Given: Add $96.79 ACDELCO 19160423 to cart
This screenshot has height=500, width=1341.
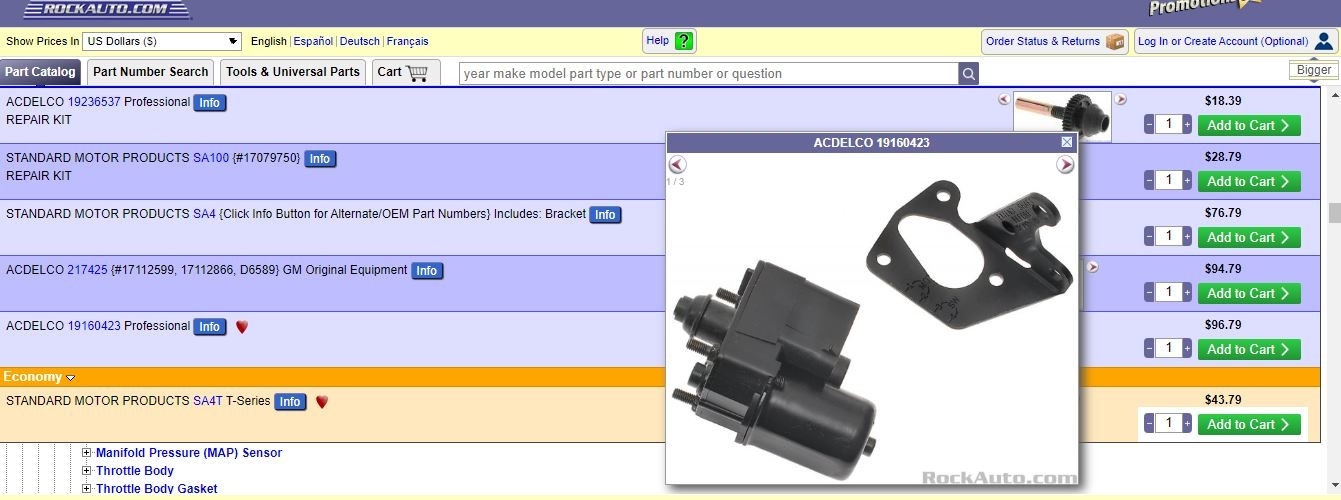Looking at the screenshot, I should pos(1249,349).
